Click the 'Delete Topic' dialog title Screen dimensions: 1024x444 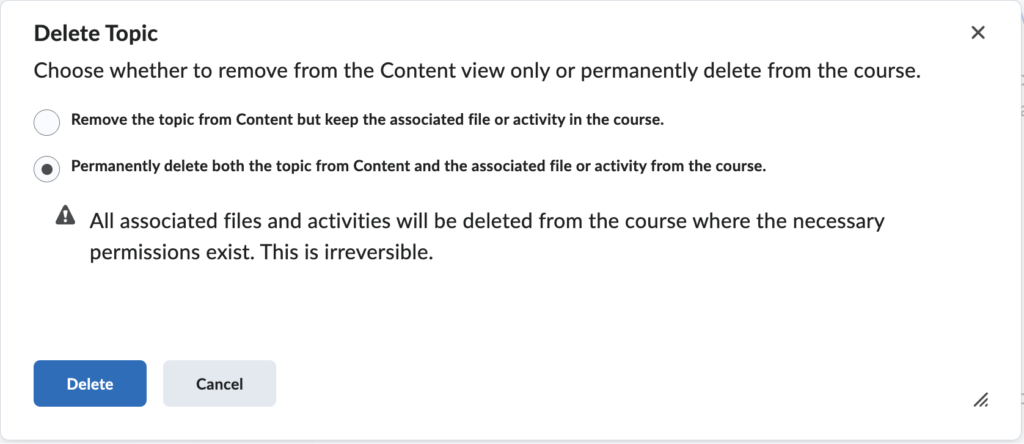pyautogui.click(x=96, y=33)
